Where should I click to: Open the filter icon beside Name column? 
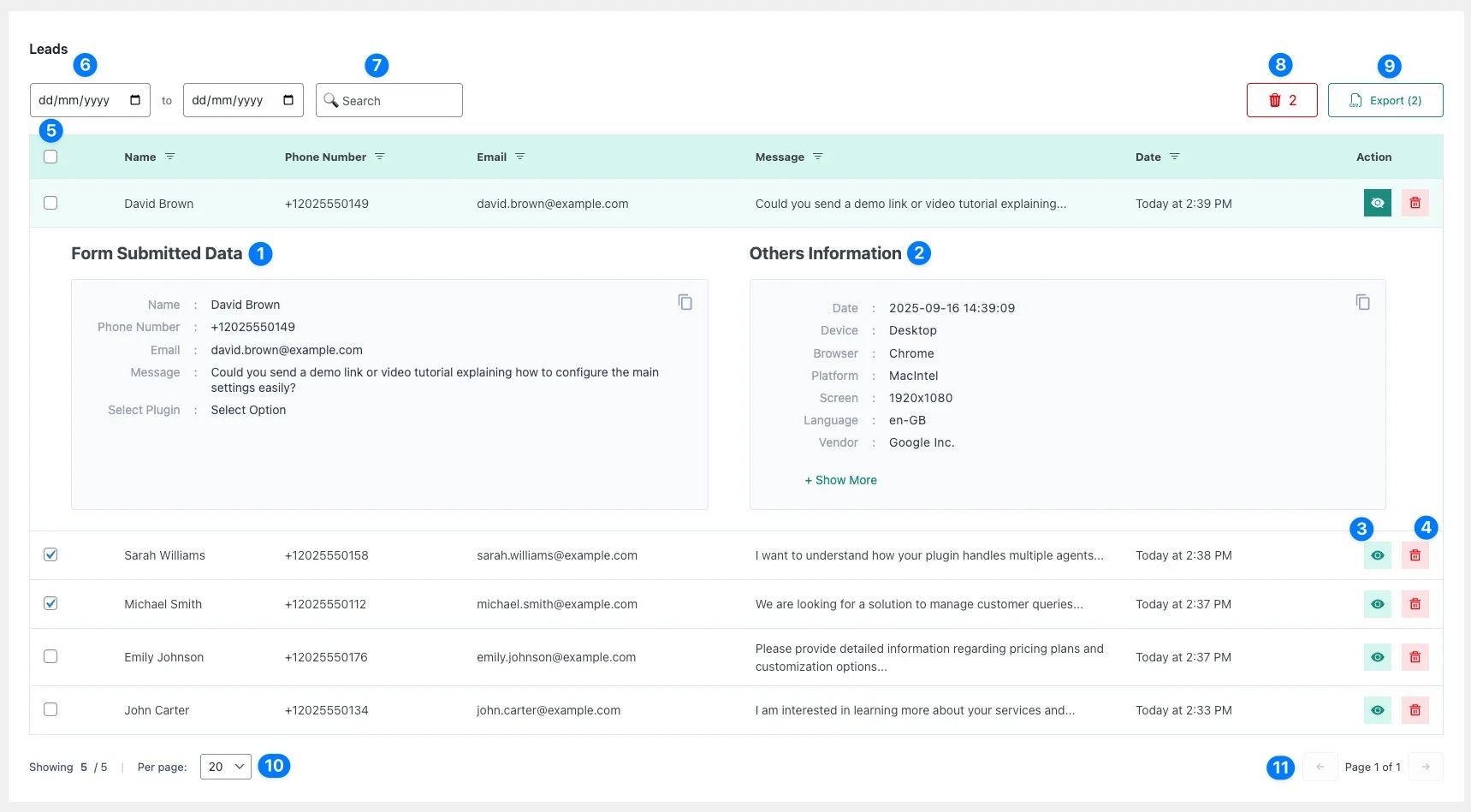[170, 157]
